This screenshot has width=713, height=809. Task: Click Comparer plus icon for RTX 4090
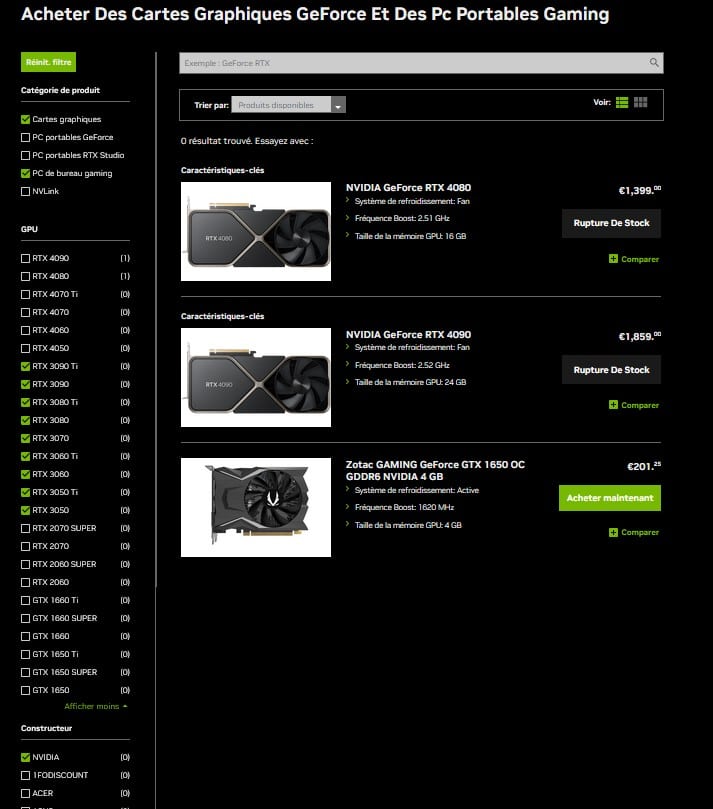[x=613, y=404]
